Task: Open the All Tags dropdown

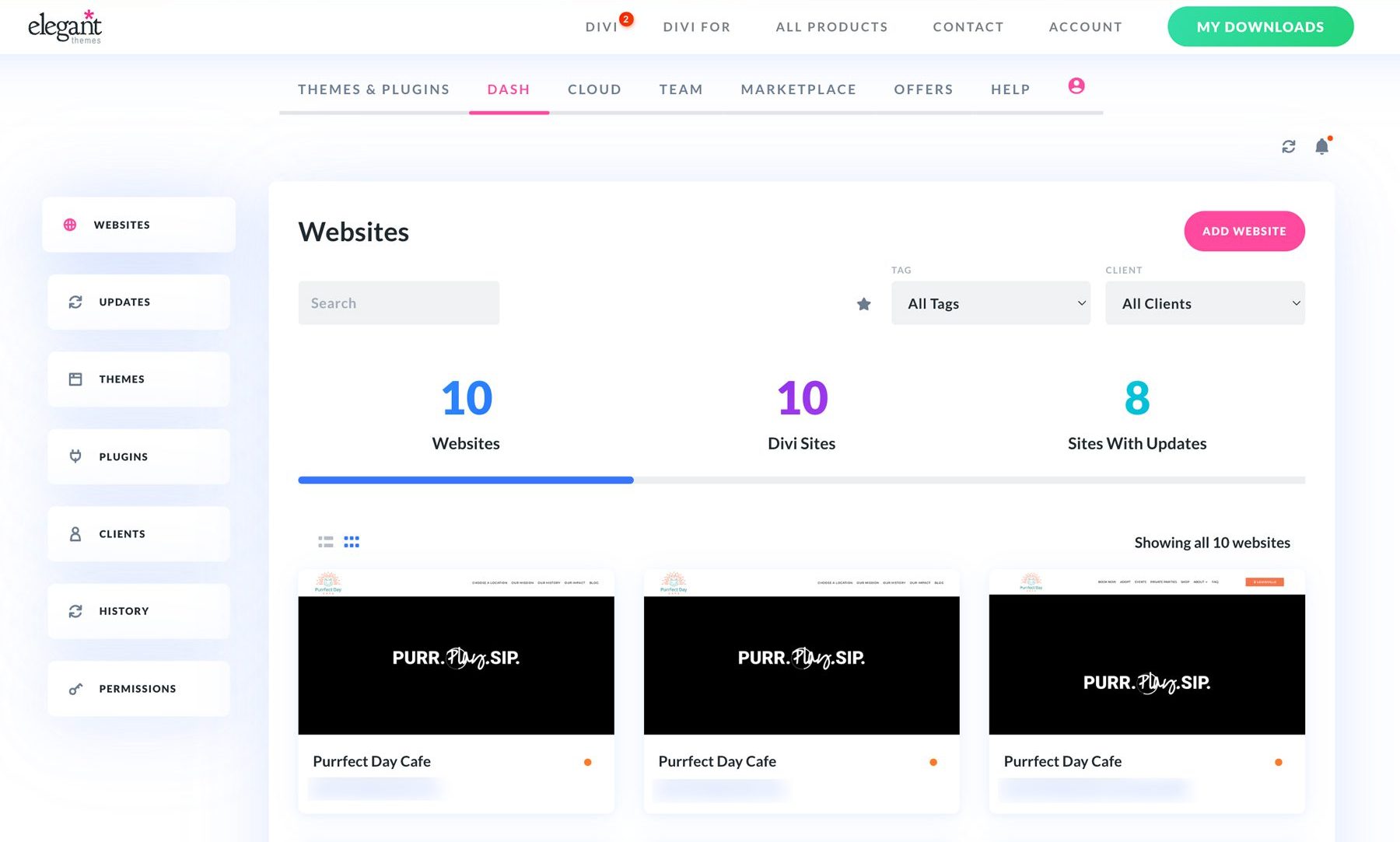Action: click(990, 303)
